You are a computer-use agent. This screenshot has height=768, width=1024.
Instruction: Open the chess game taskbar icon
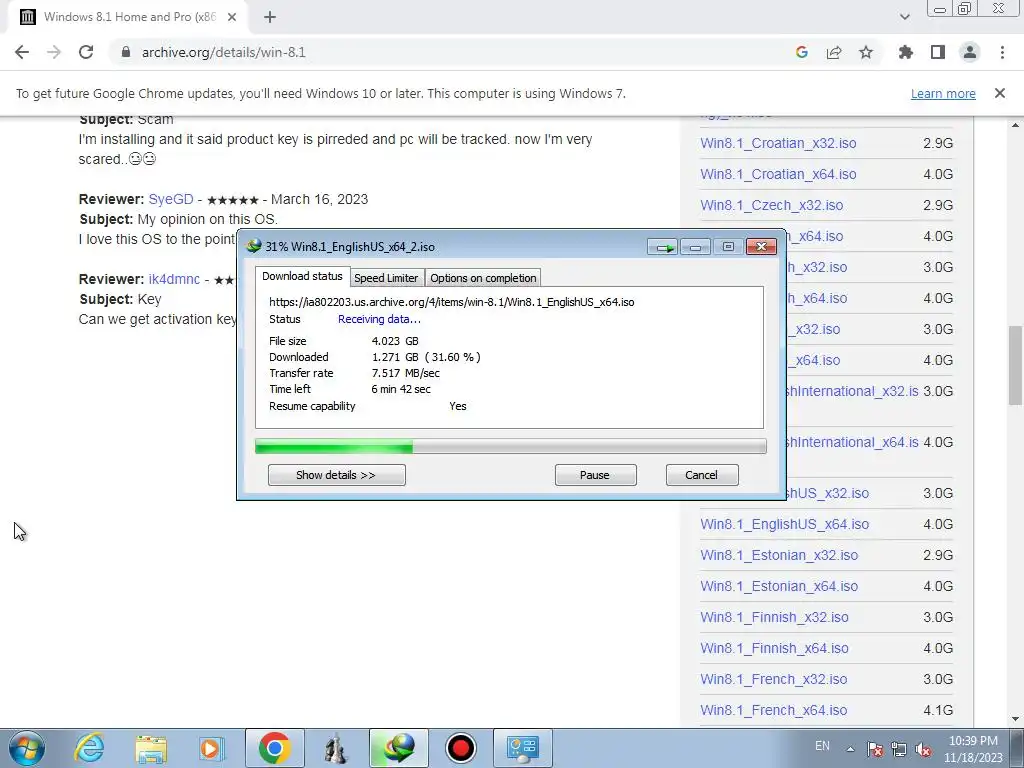pos(336,748)
